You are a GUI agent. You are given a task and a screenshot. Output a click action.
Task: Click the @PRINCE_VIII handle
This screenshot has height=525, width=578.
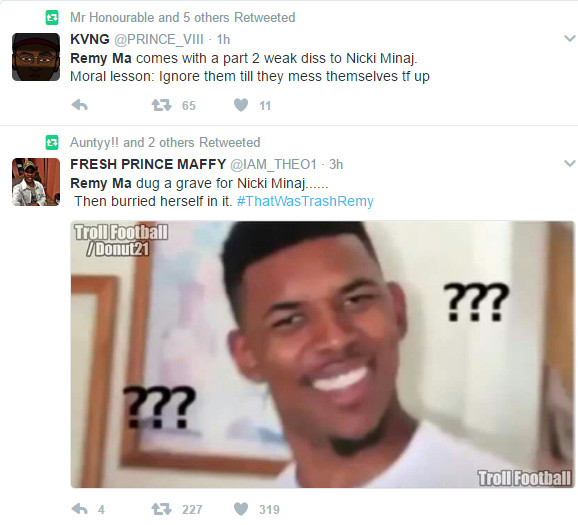point(159,39)
